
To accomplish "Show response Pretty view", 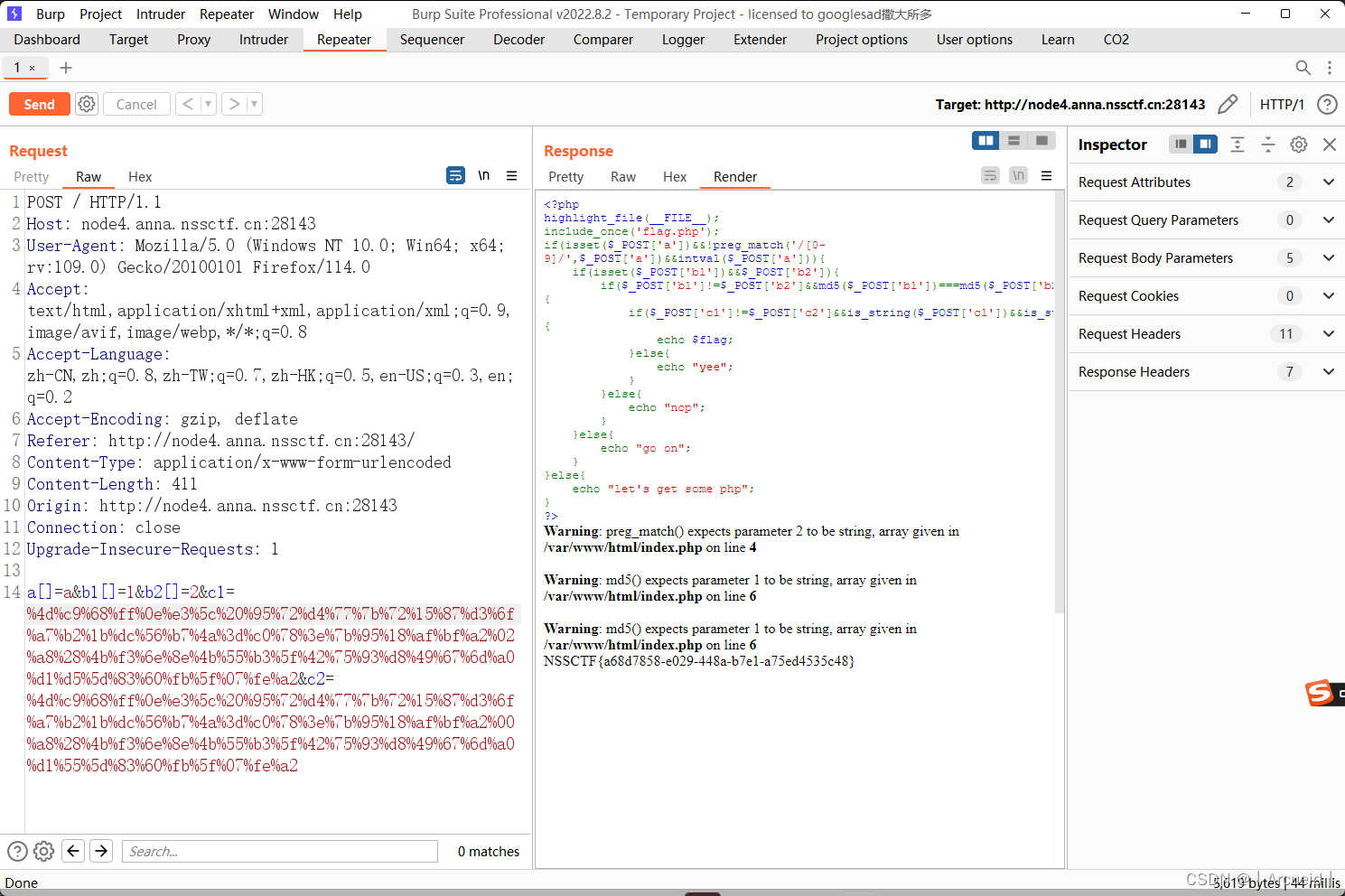I will click(566, 177).
